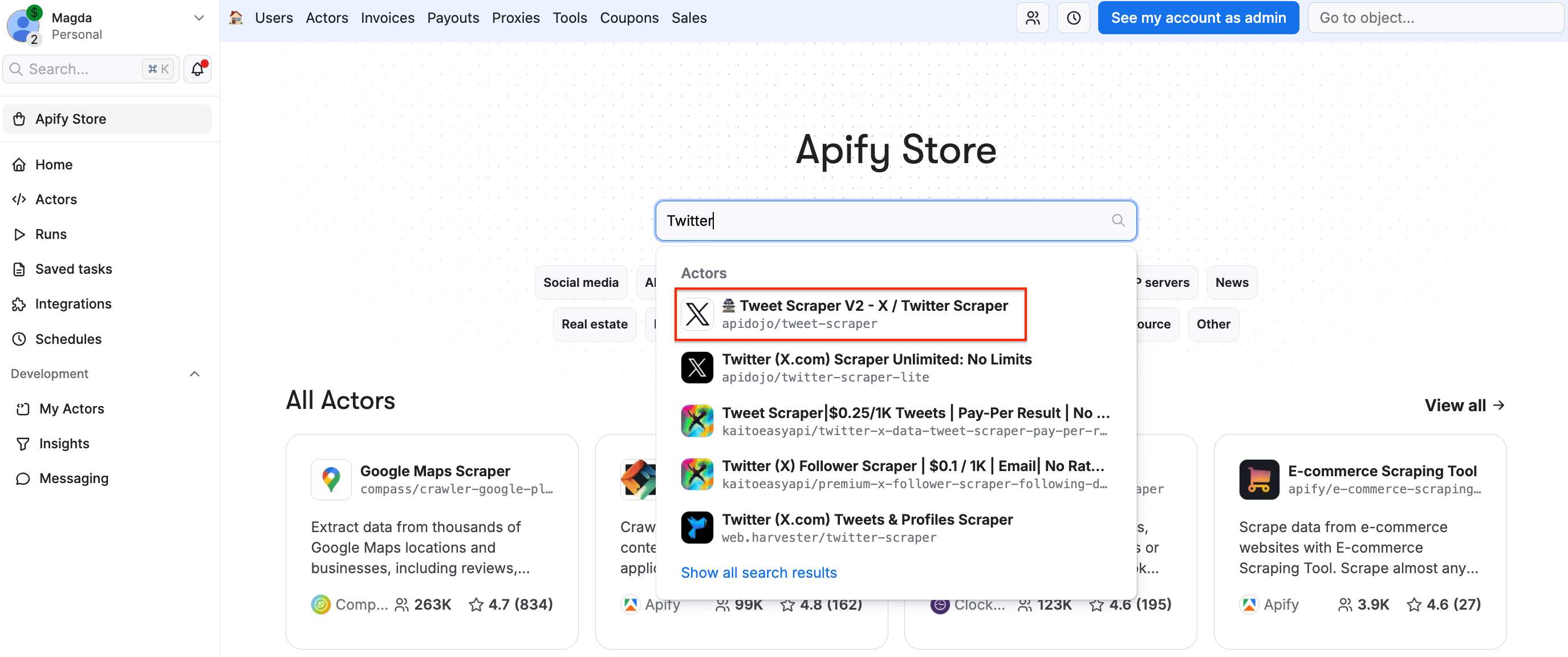The height and width of the screenshot is (657, 1568).
Task: Click the history clock icon in top bar
Action: tap(1073, 18)
